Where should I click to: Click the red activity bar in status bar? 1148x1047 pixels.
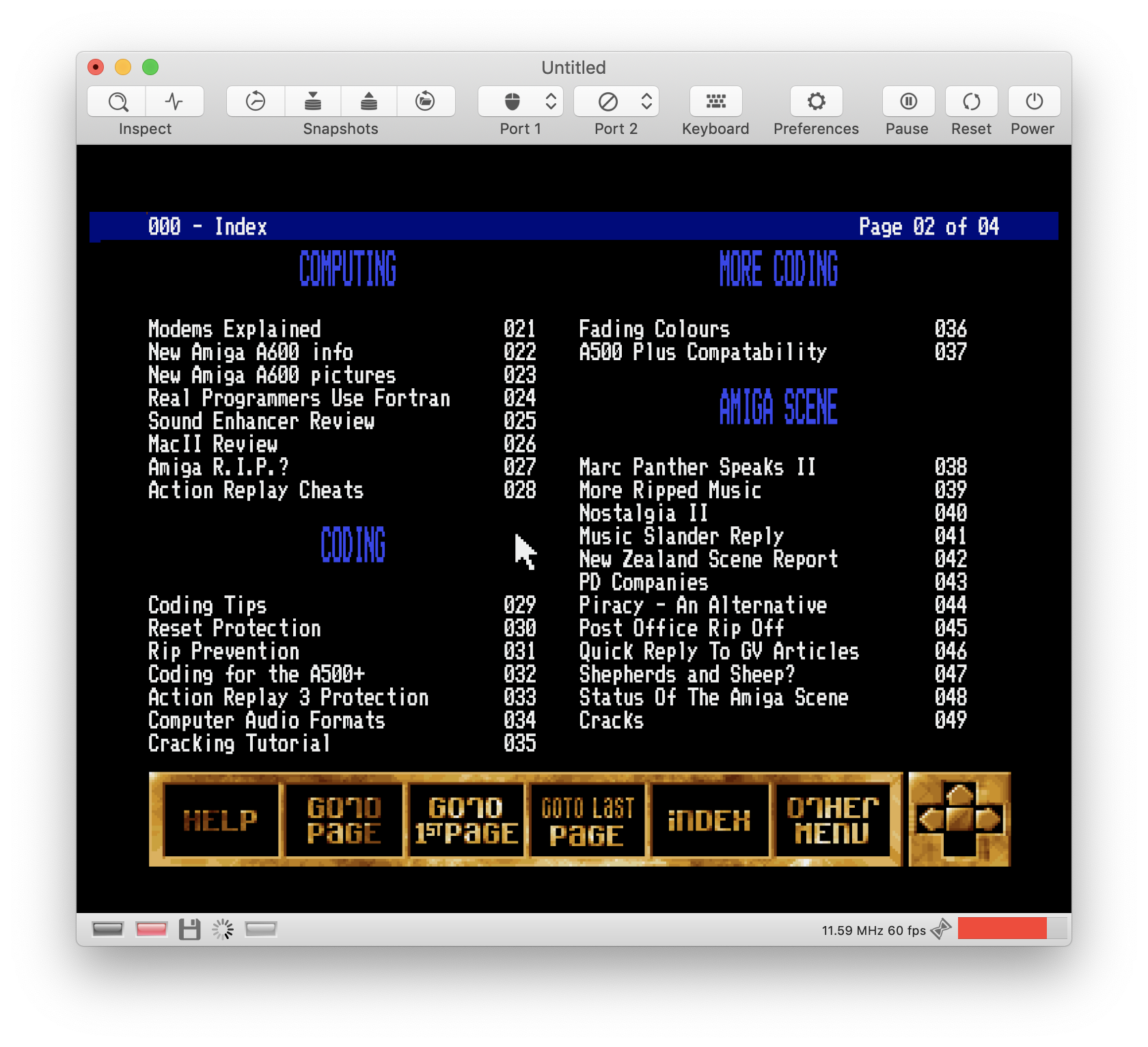(x=1002, y=928)
